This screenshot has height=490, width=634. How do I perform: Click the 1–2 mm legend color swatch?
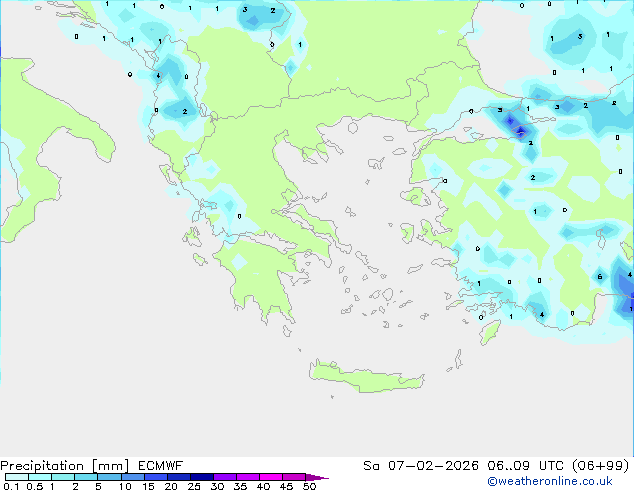[63, 477]
